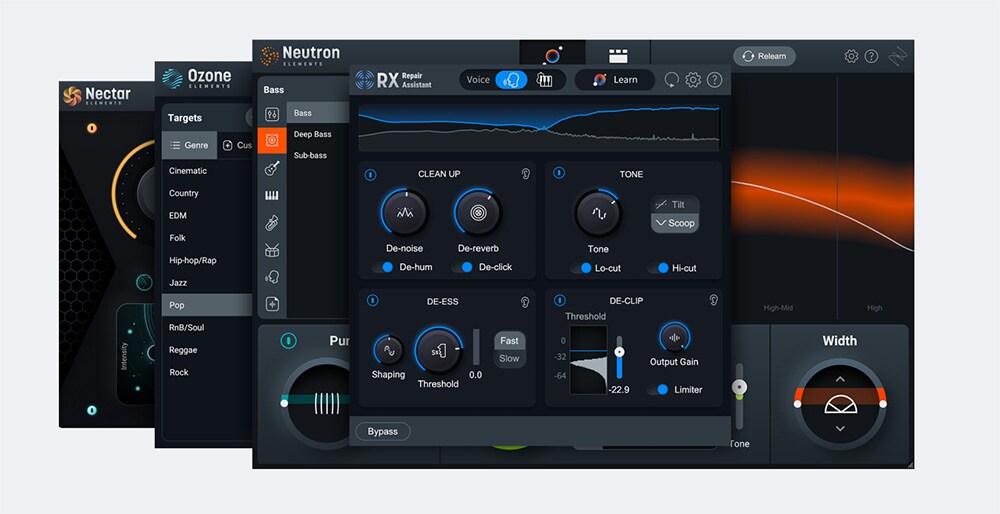Select Voice mode in RX Repair Assistant
The height and width of the screenshot is (514, 1000).
pyautogui.click(x=511, y=80)
